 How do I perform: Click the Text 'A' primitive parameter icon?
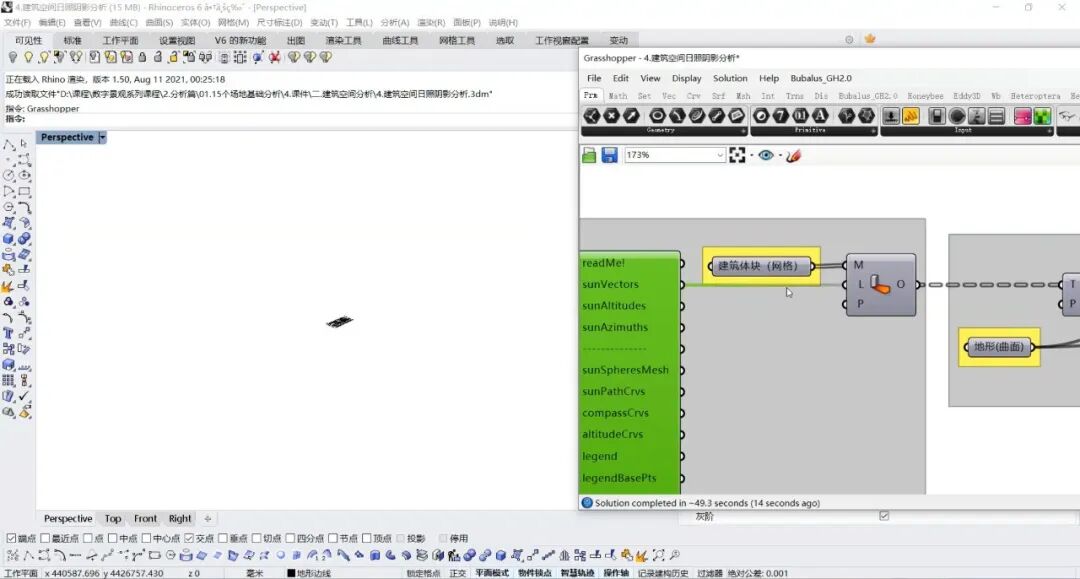pos(820,116)
